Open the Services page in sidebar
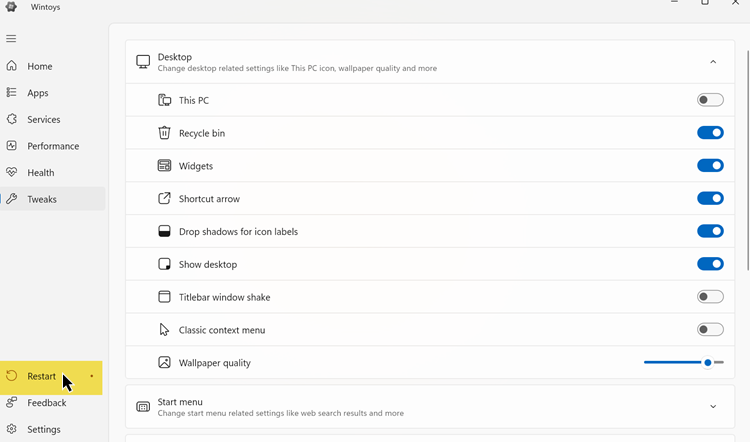 click(x=44, y=120)
